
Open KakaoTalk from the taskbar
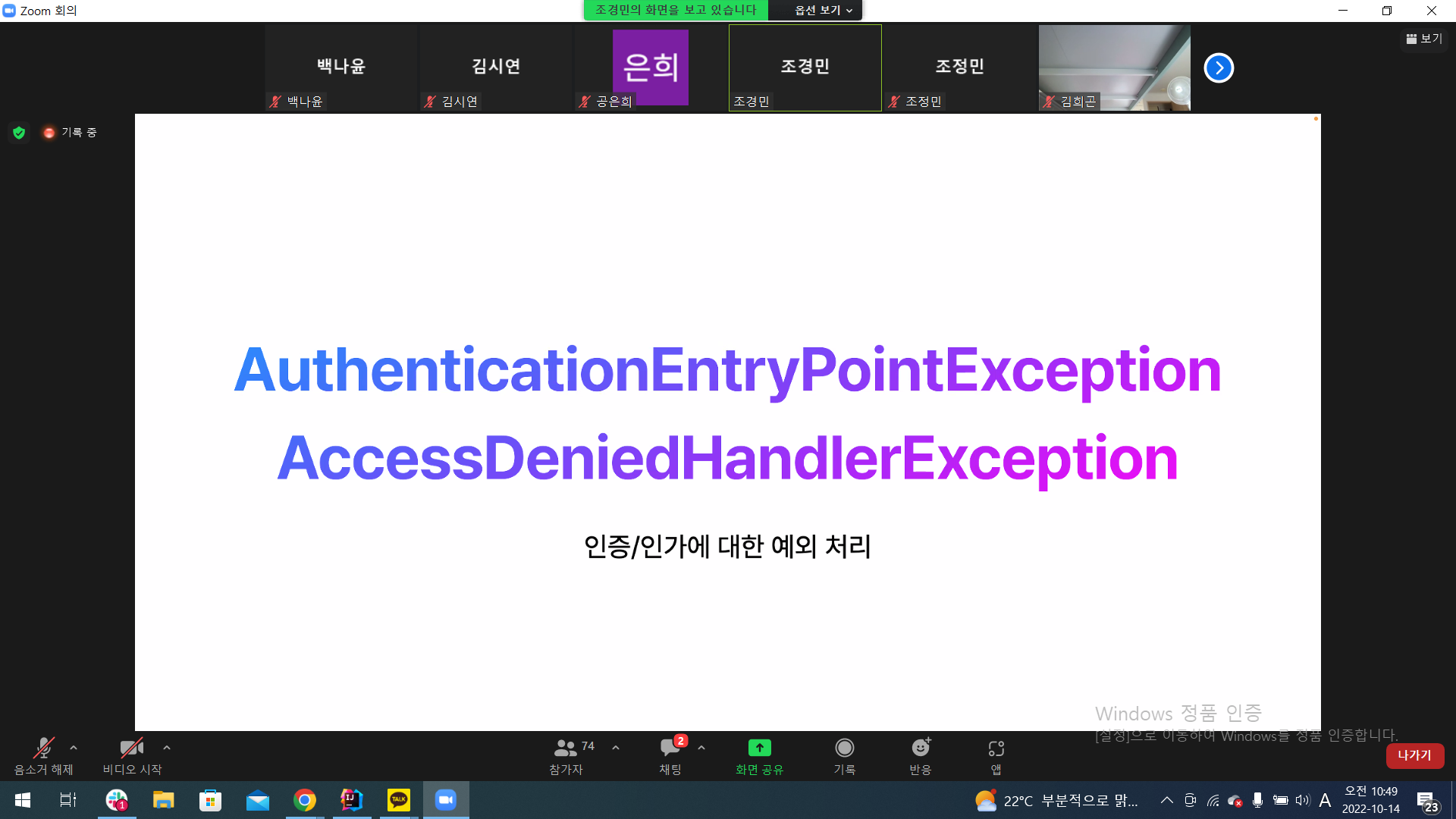(398, 800)
